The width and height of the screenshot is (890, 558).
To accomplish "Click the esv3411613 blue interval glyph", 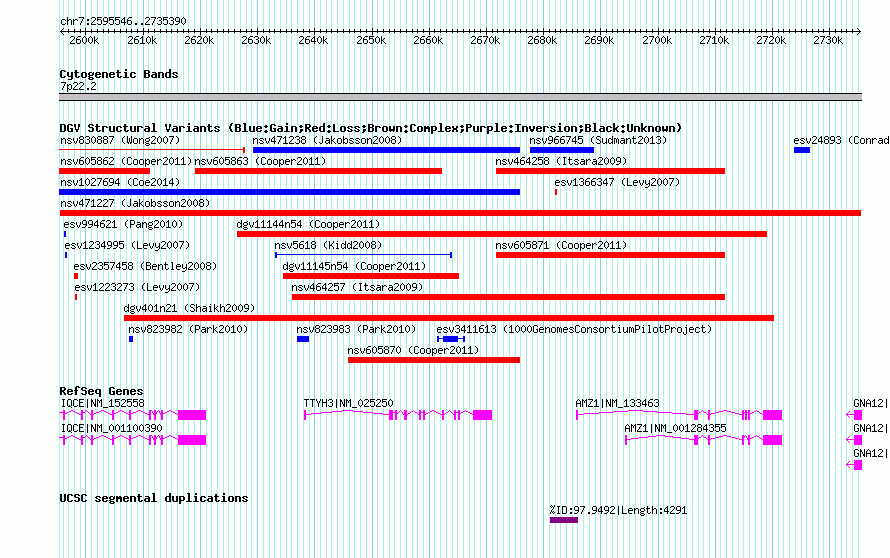I will coord(451,339).
